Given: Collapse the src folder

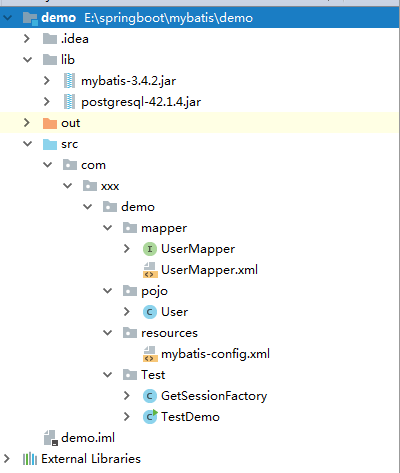Looking at the screenshot, I should coord(27,144).
